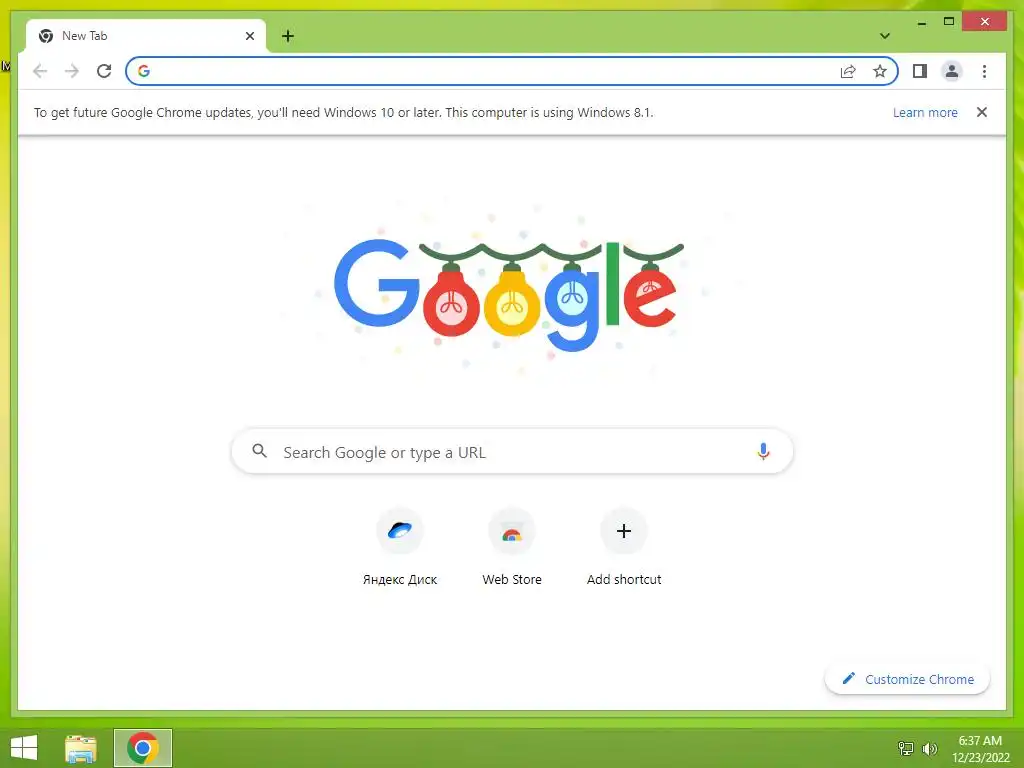The width and height of the screenshot is (1024, 768).
Task: Open File Explorer from the taskbar
Action: pyautogui.click(x=81, y=748)
